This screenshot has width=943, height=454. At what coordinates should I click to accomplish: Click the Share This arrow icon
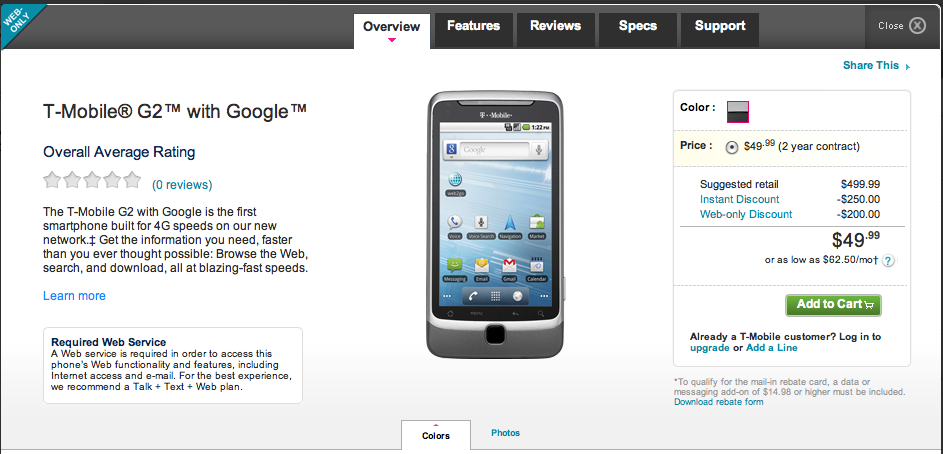tap(908, 67)
